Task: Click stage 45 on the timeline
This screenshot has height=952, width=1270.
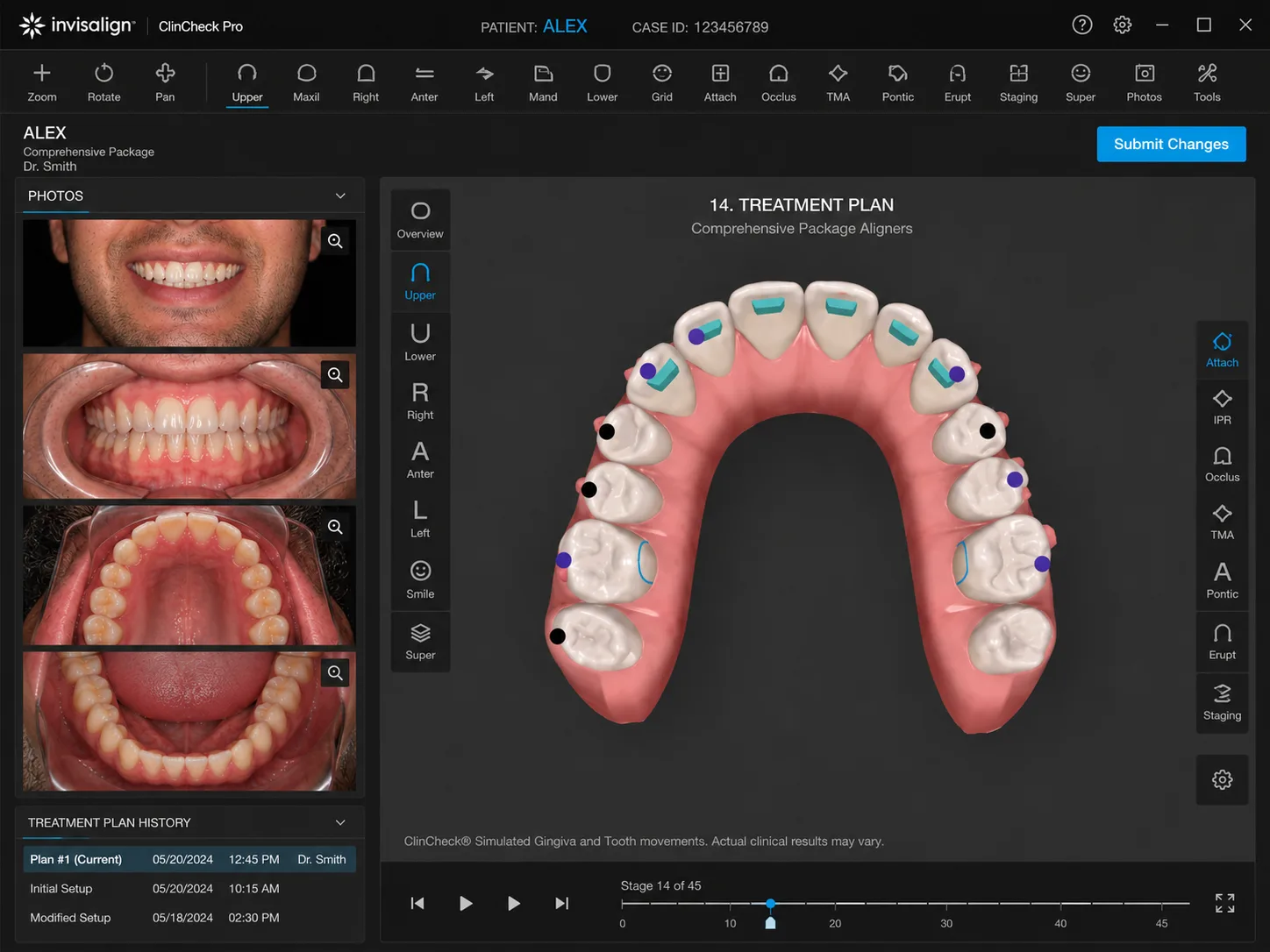Action: click(x=1161, y=923)
